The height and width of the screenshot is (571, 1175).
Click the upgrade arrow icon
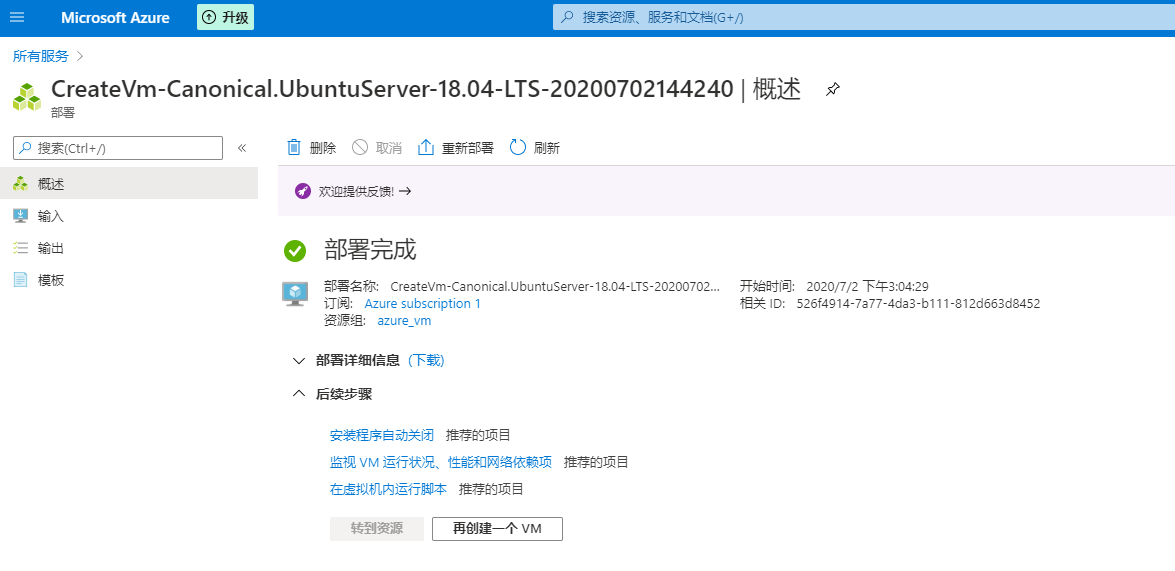pos(209,17)
